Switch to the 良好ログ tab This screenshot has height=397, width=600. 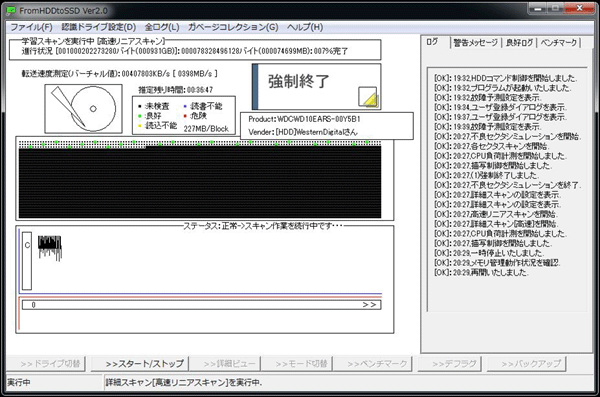pyautogui.click(x=519, y=42)
